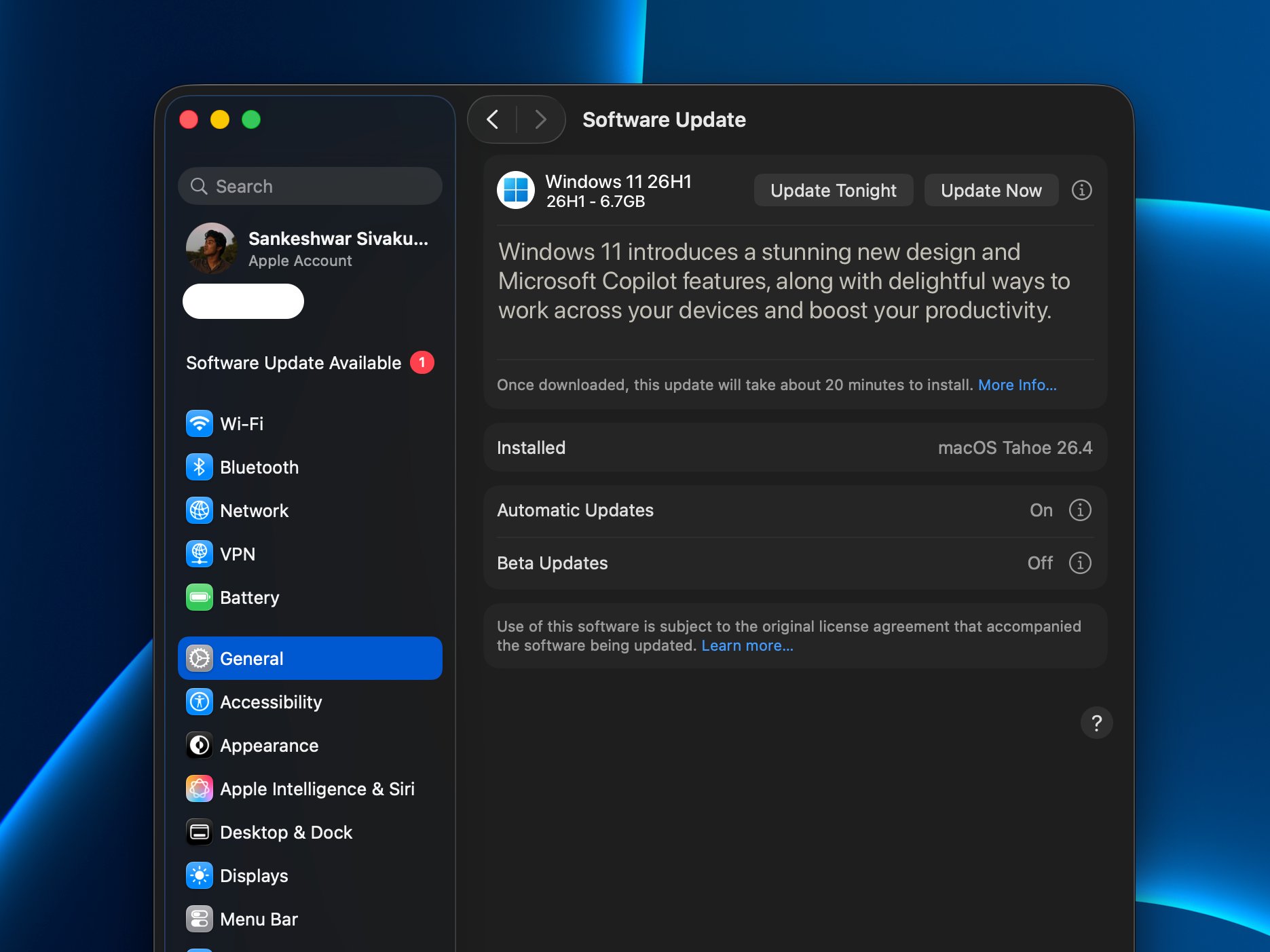Select the Network globe icon
The image size is (1270, 952).
tap(199, 510)
